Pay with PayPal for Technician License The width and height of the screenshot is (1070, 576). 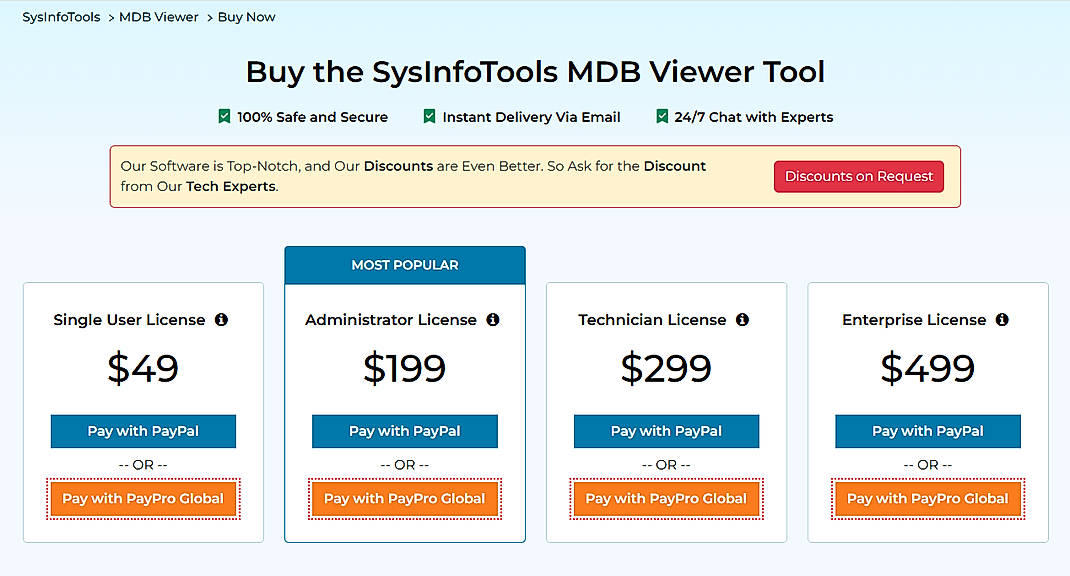[666, 431]
